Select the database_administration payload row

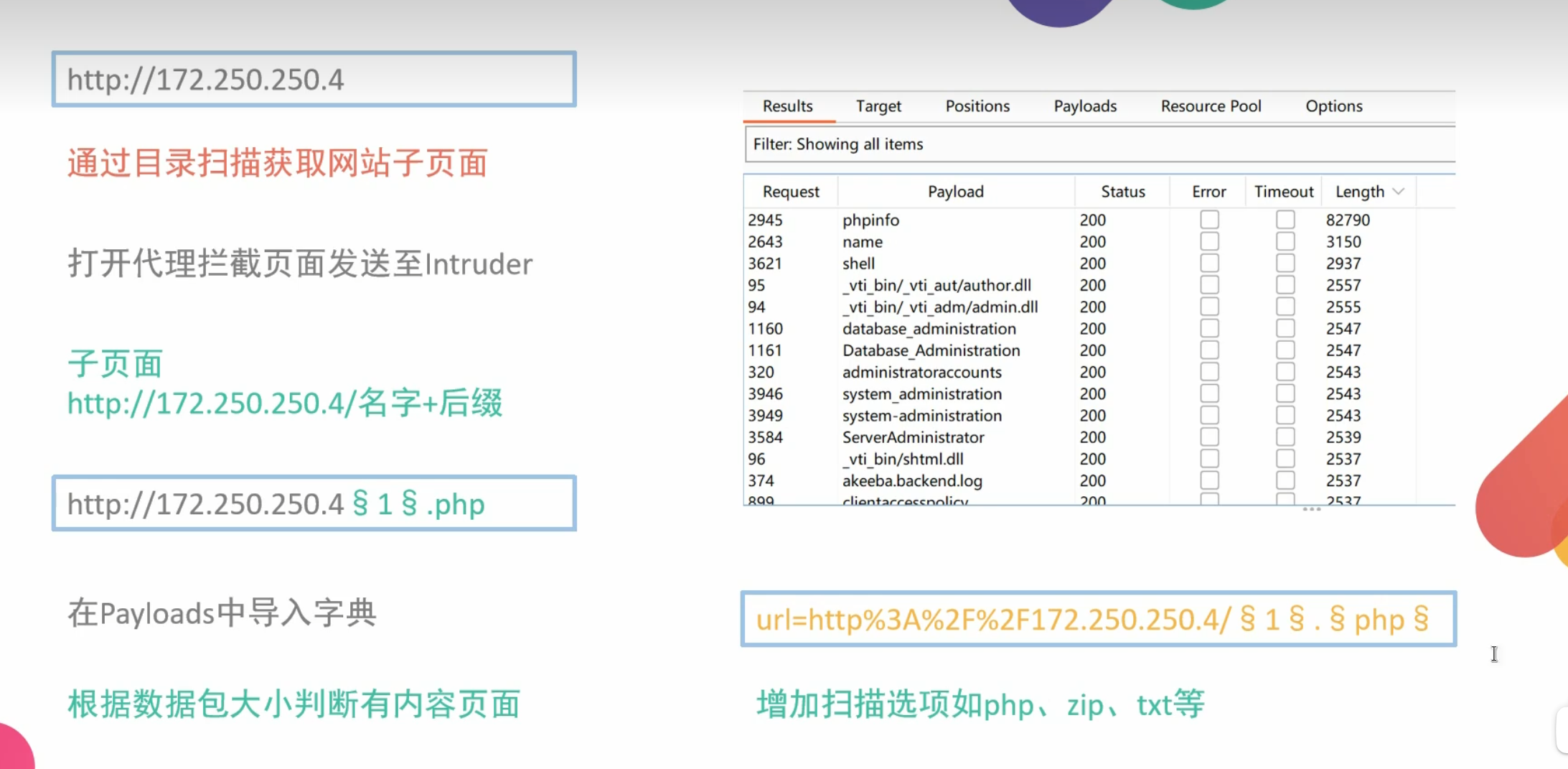tap(929, 329)
